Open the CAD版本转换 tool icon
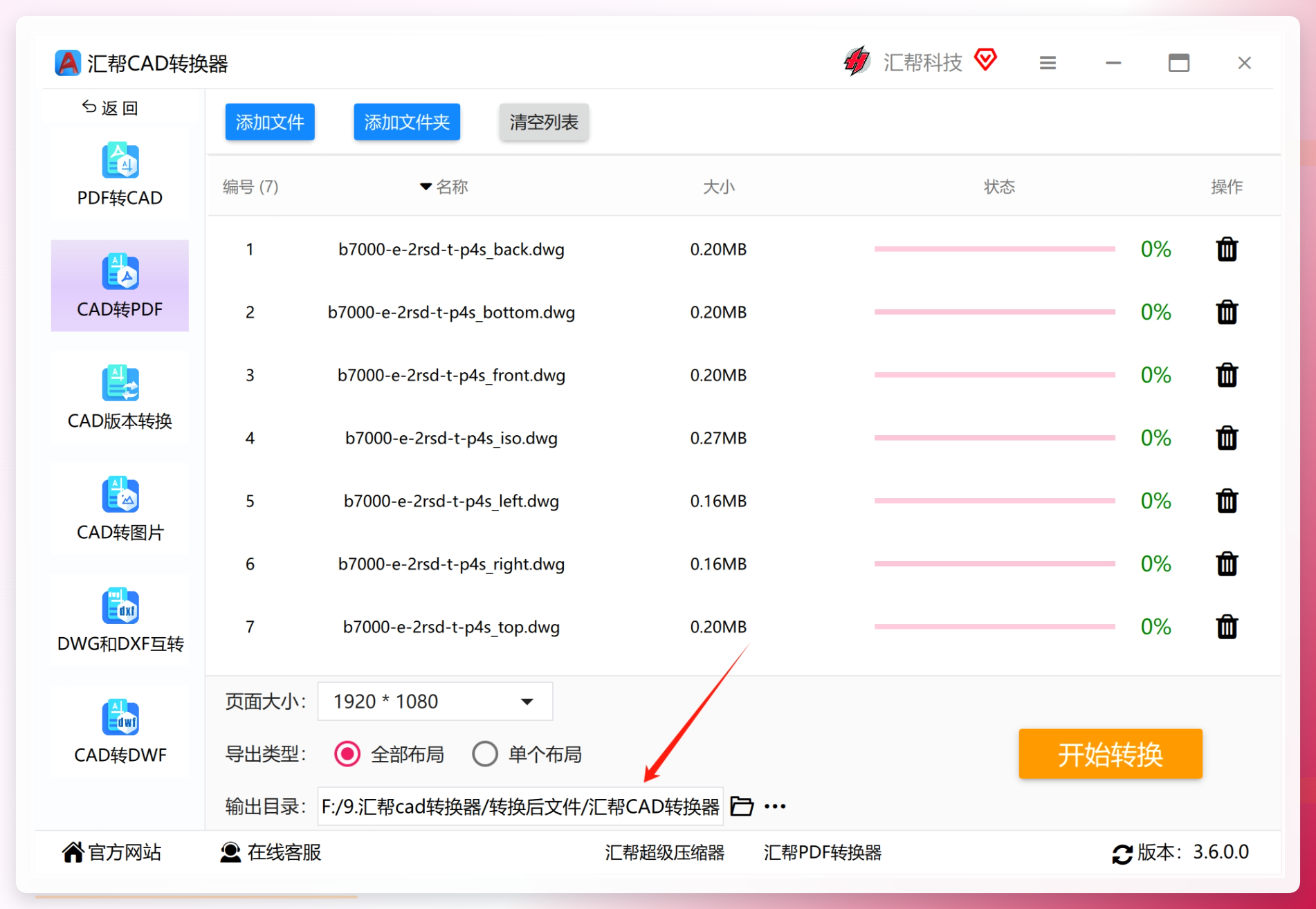Screen dimensions: 1316x909 pos(120,383)
